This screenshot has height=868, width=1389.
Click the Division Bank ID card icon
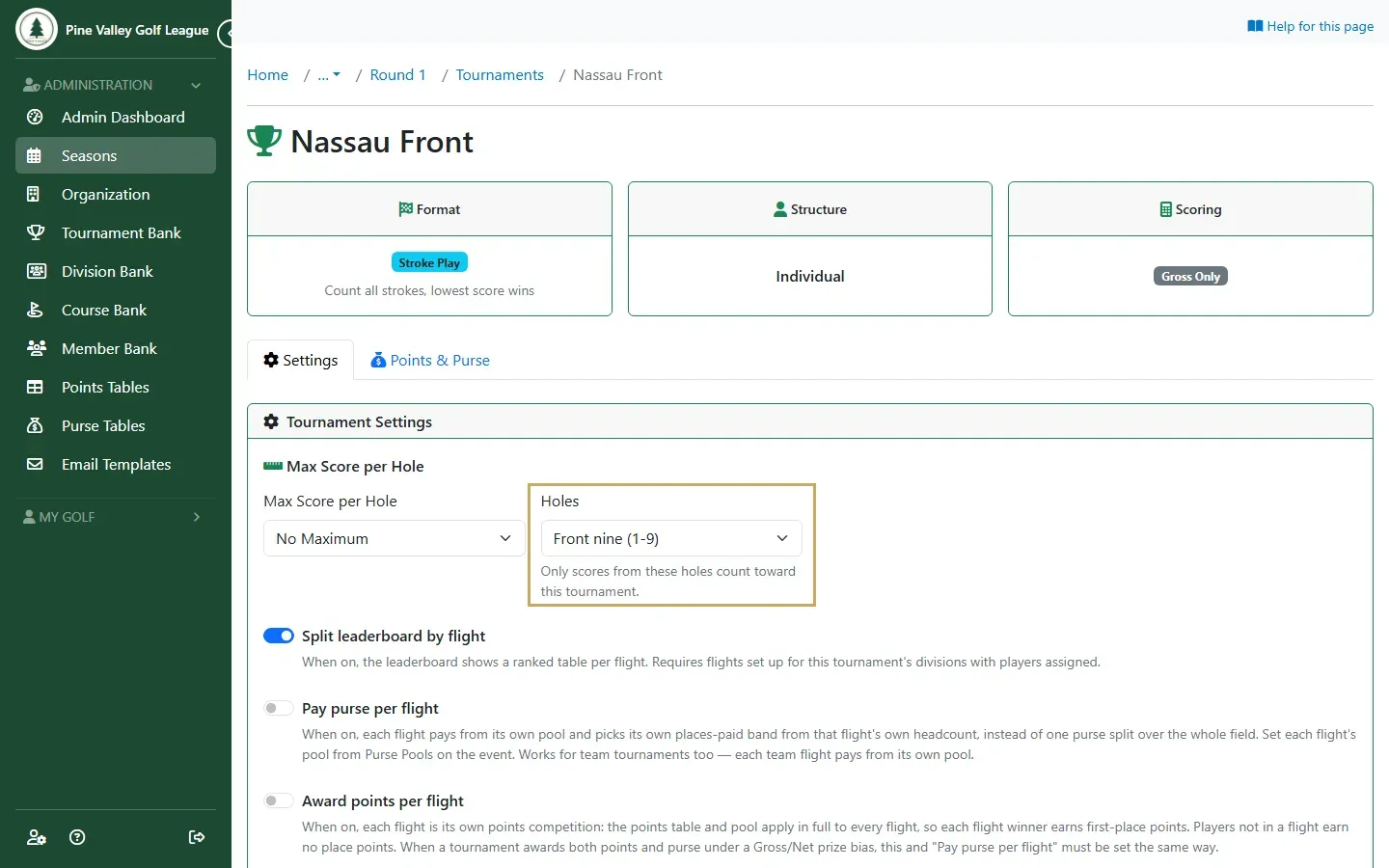click(36, 271)
